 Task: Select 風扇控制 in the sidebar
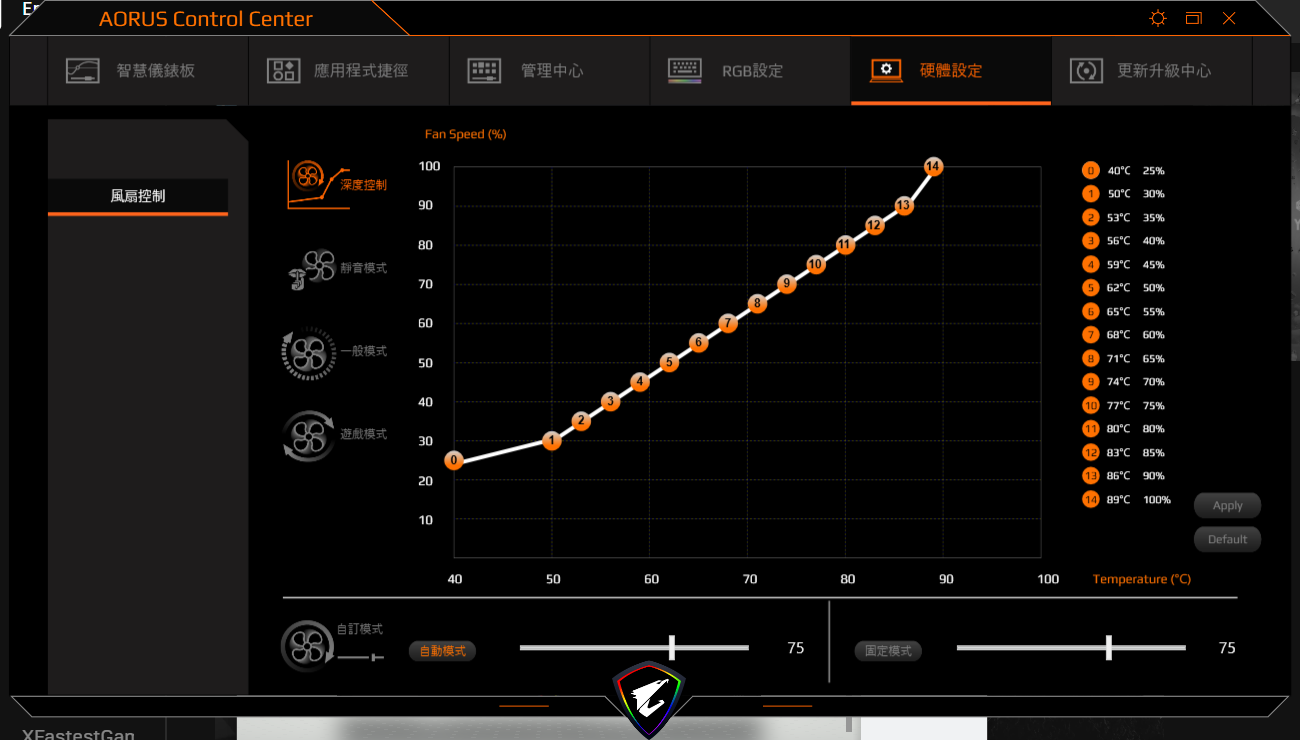138,196
